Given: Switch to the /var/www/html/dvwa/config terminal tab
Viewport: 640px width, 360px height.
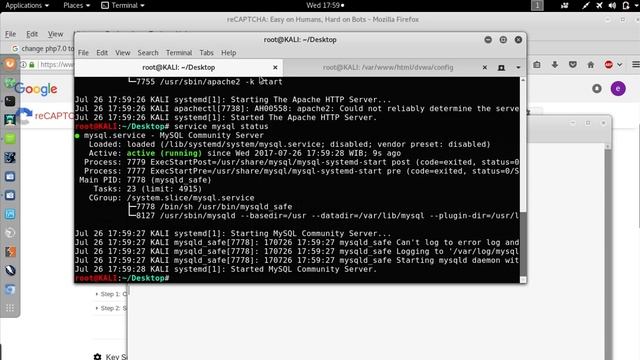Looking at the screenshot, I should point(388,67).
